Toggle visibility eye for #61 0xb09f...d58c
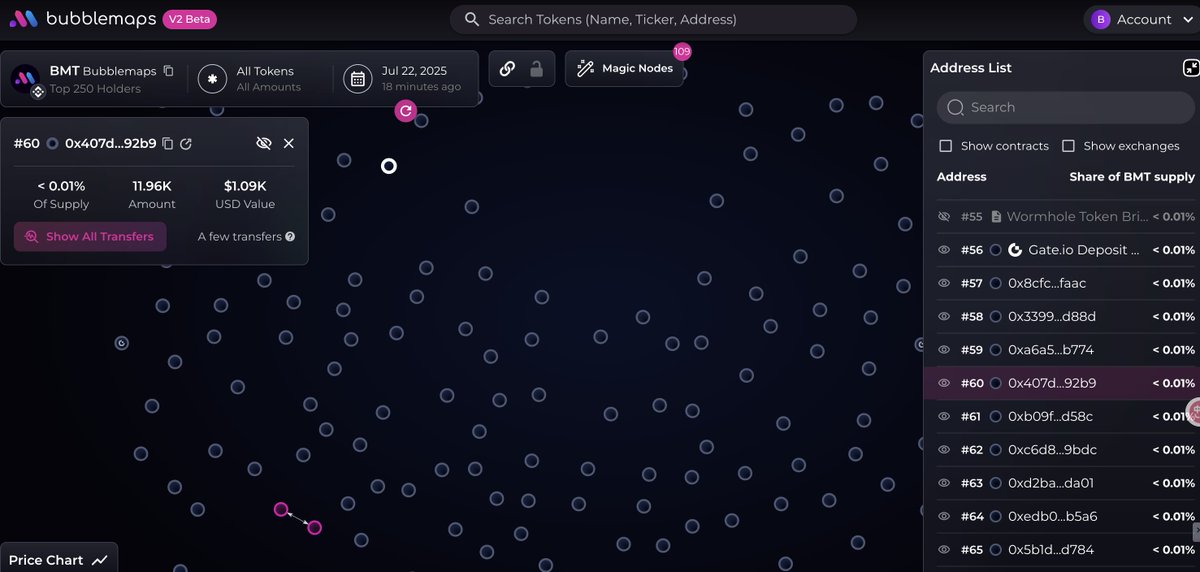Screen dimensions: 1200x572 [x=944, y=416]
